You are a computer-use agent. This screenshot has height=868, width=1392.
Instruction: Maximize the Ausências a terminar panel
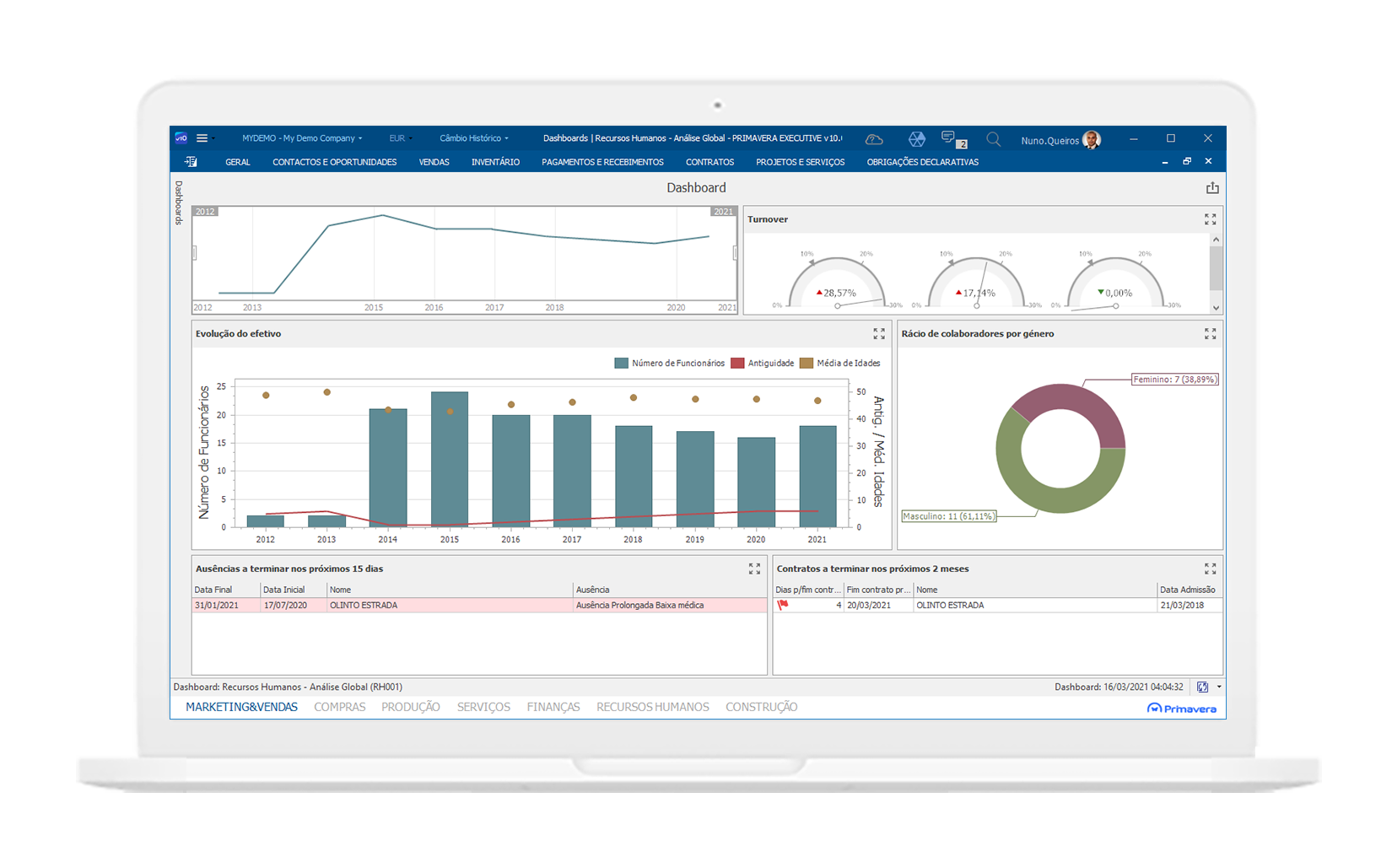click(x=755, y=569)
